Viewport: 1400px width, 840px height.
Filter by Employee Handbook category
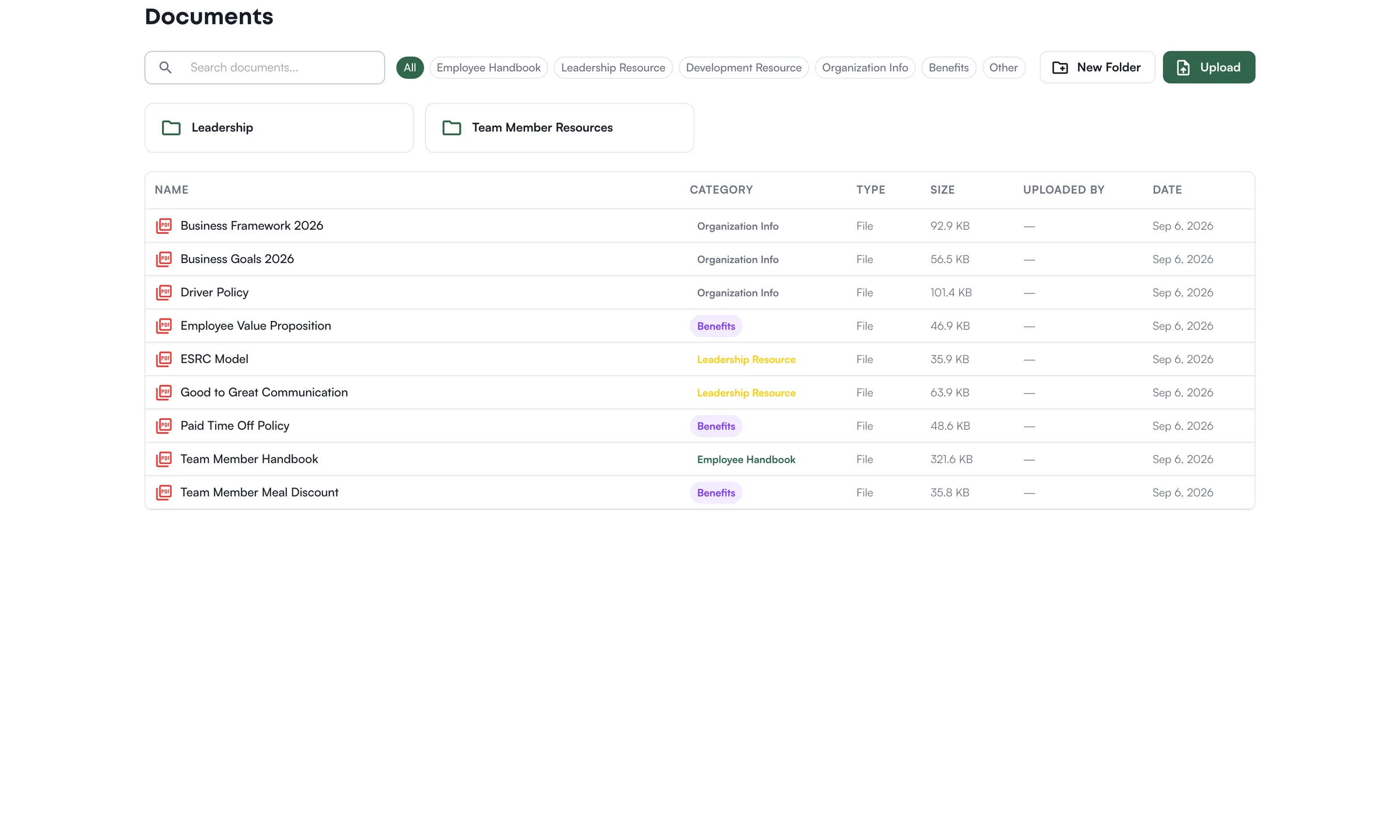(x=488, y=68)
